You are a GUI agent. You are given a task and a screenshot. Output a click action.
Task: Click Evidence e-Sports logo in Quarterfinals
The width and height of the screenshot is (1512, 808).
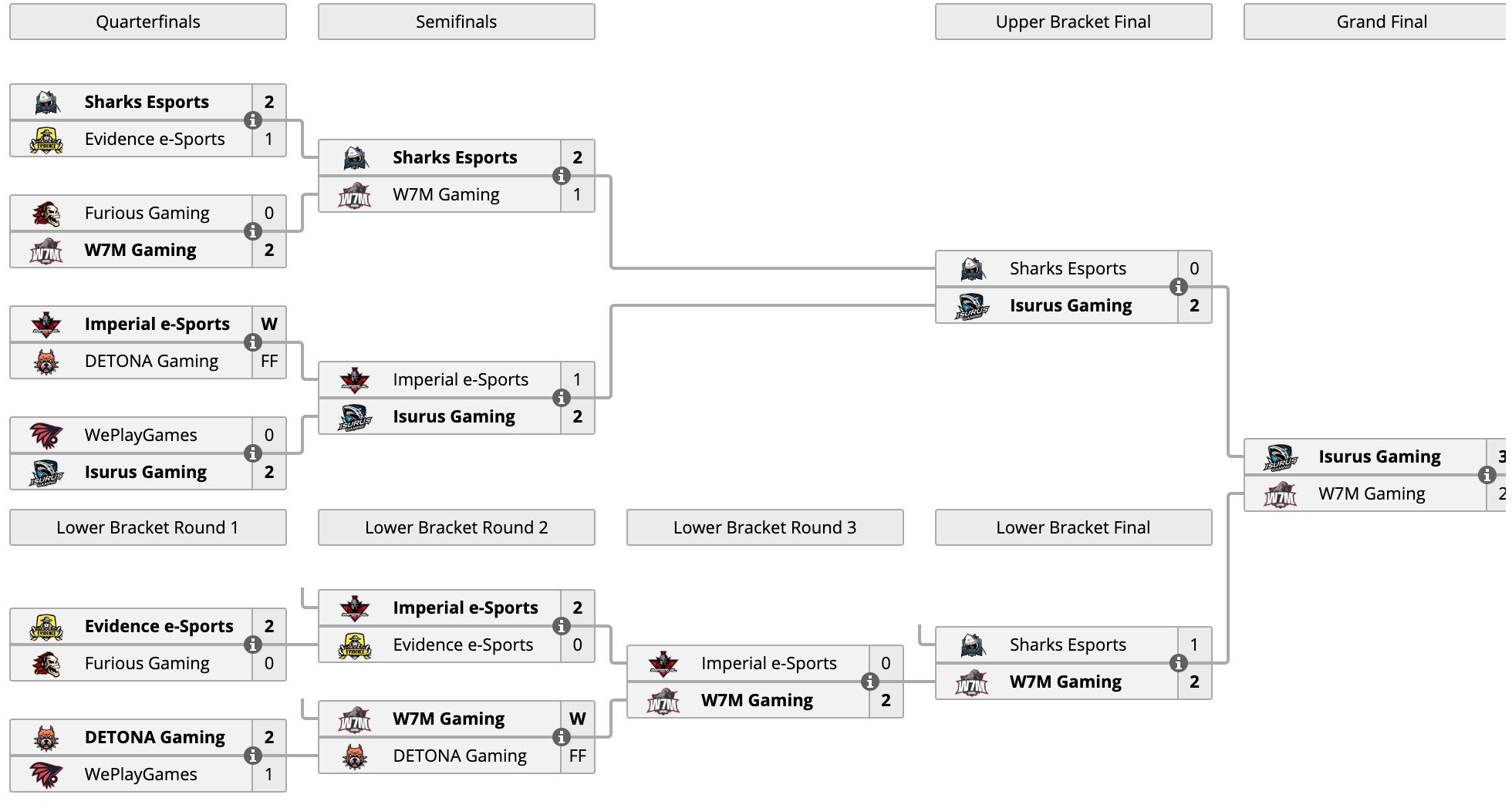point(46,139)
